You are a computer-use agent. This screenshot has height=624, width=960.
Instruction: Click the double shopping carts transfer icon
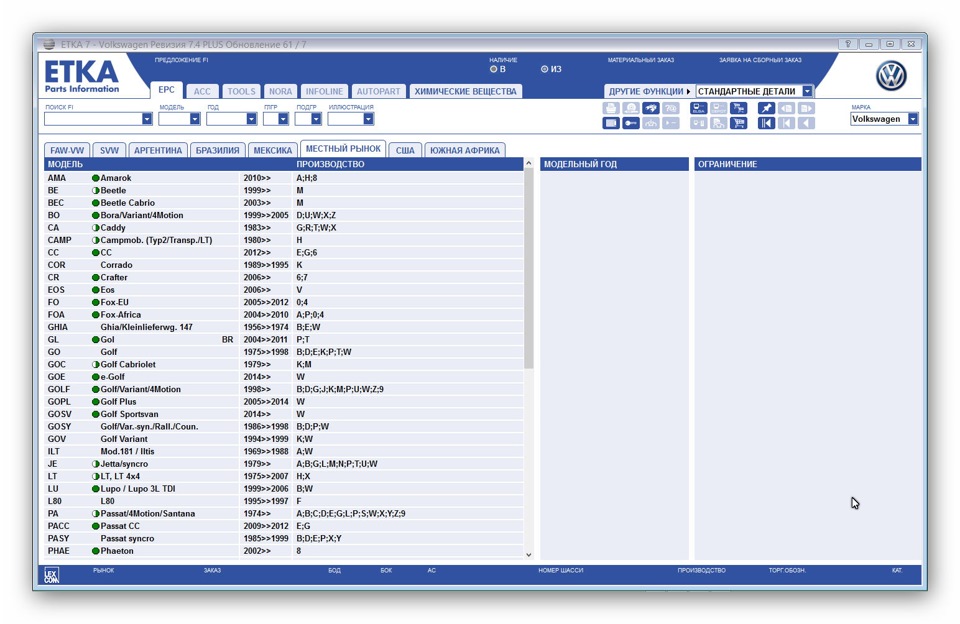coord(738,108)
